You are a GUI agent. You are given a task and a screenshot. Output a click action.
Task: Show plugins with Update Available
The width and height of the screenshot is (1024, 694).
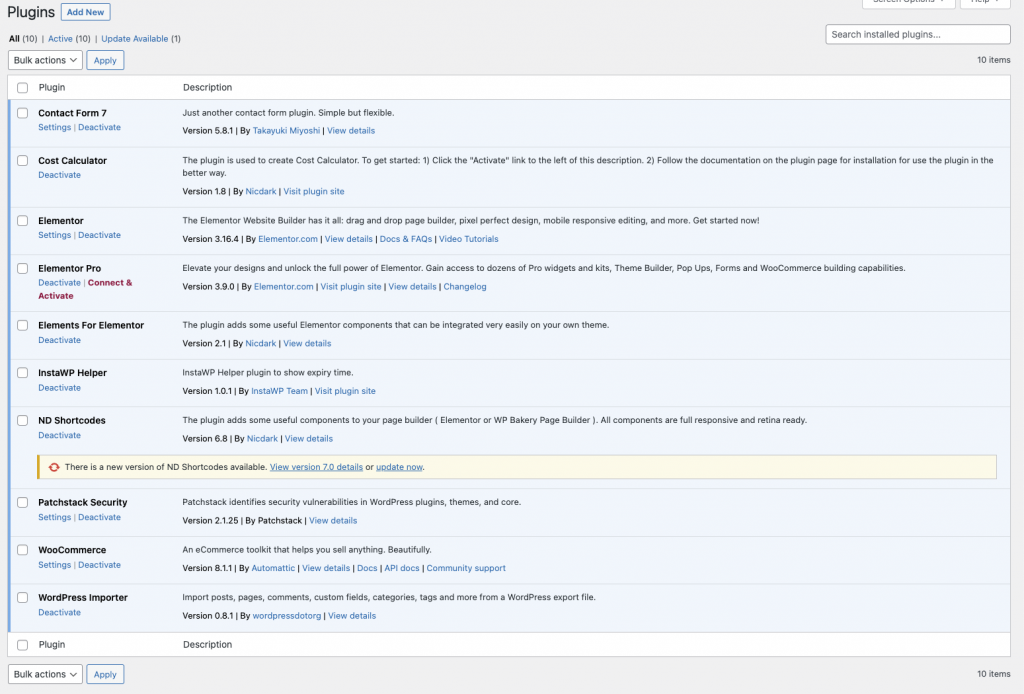click(134, 39)
